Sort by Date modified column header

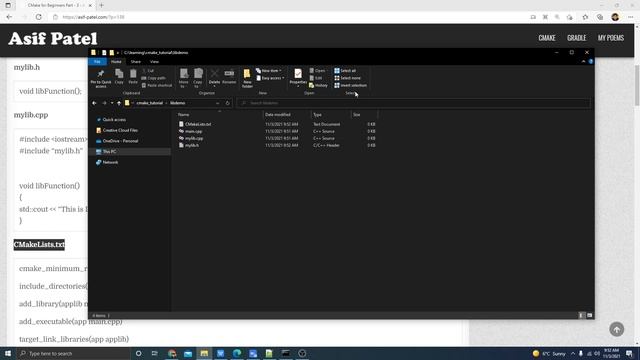[x=287, y=115]
